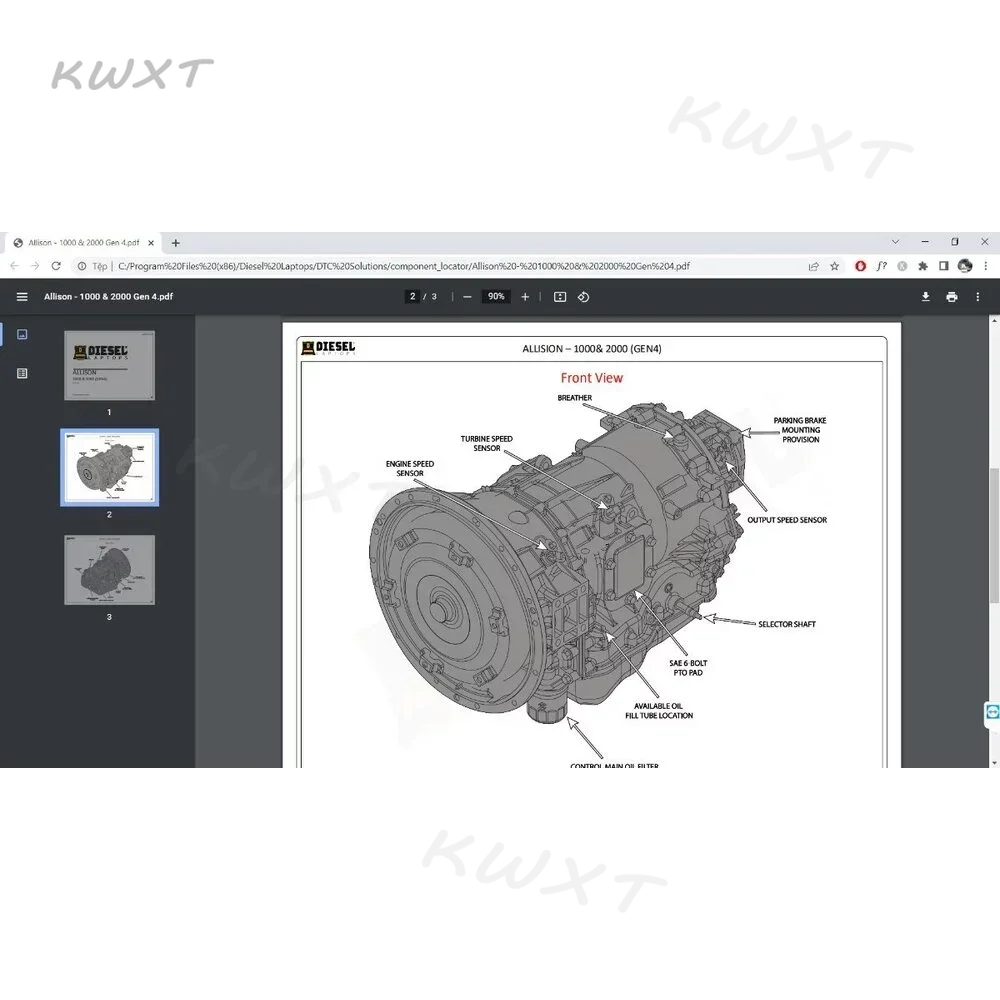Open page 3 thumbnail

(109, 570)
